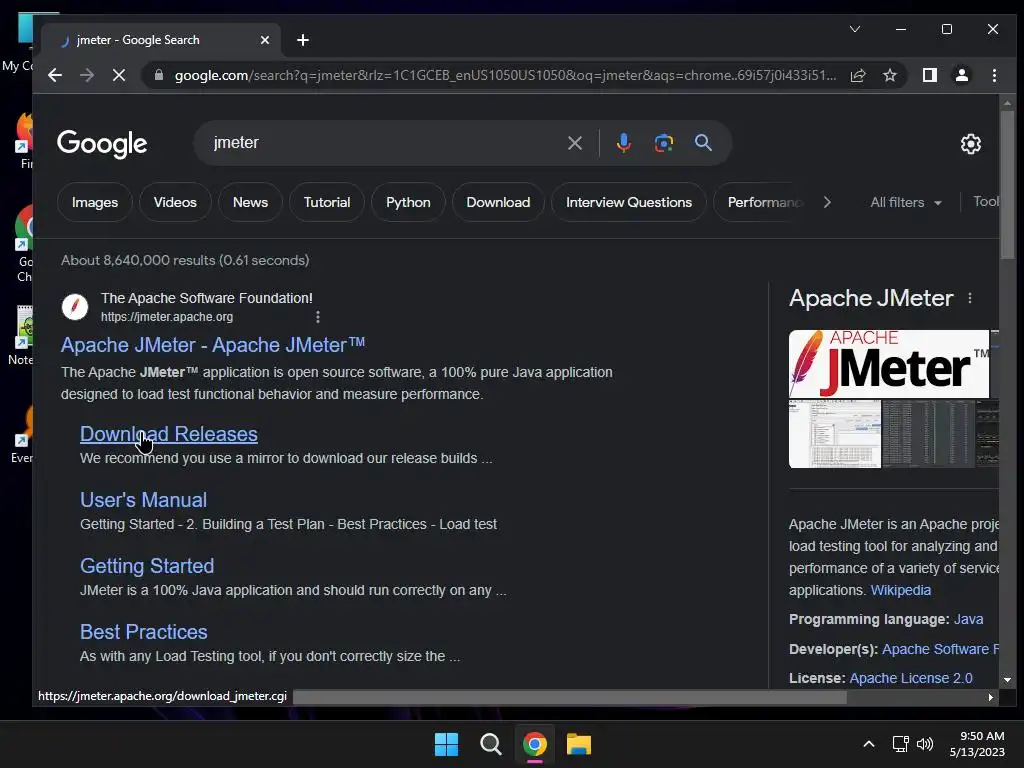
Task: Open the tab search dropdown arrow
Action: [x=854, y=29]
